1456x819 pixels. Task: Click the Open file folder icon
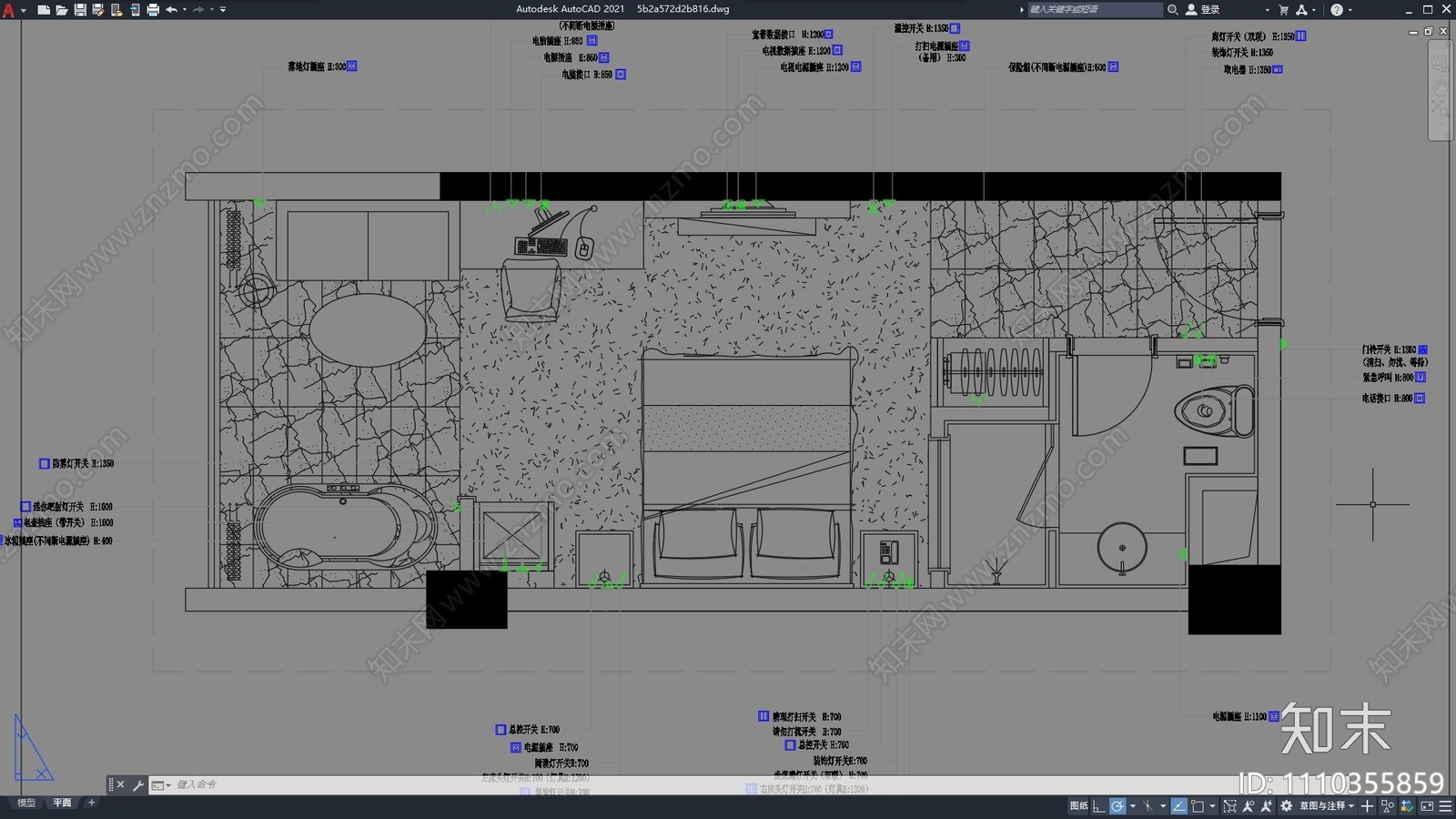pyautogui.click(x=61, y=10)
